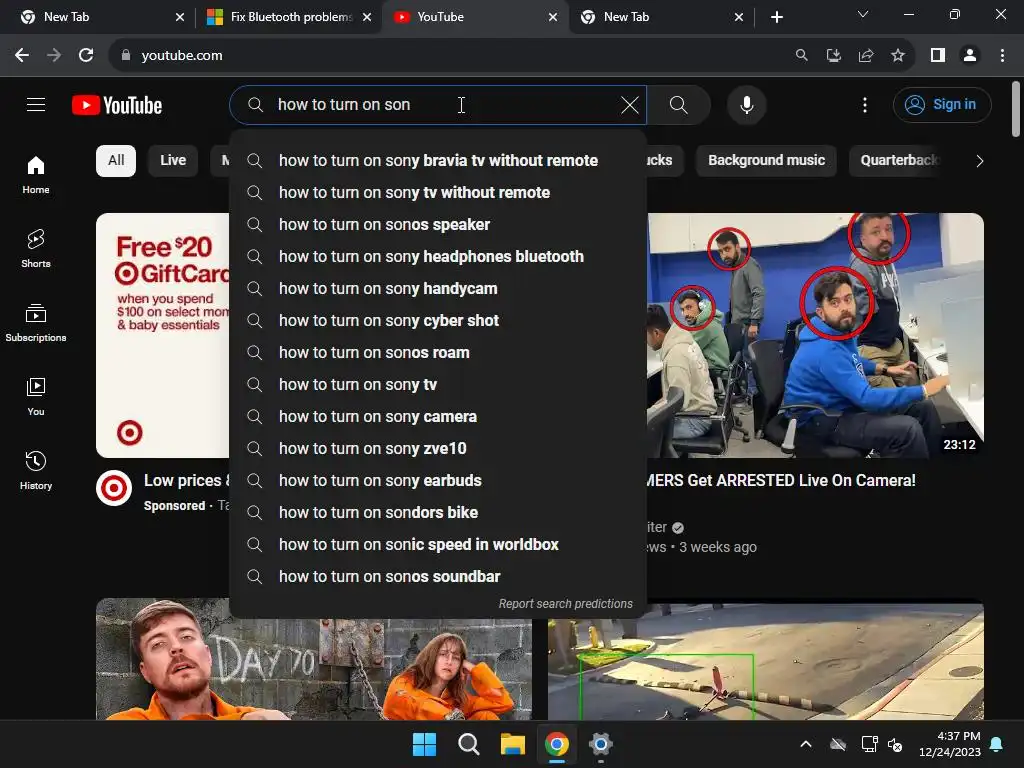
Task: Show hidden system tray icons
Action: [806, 744]
